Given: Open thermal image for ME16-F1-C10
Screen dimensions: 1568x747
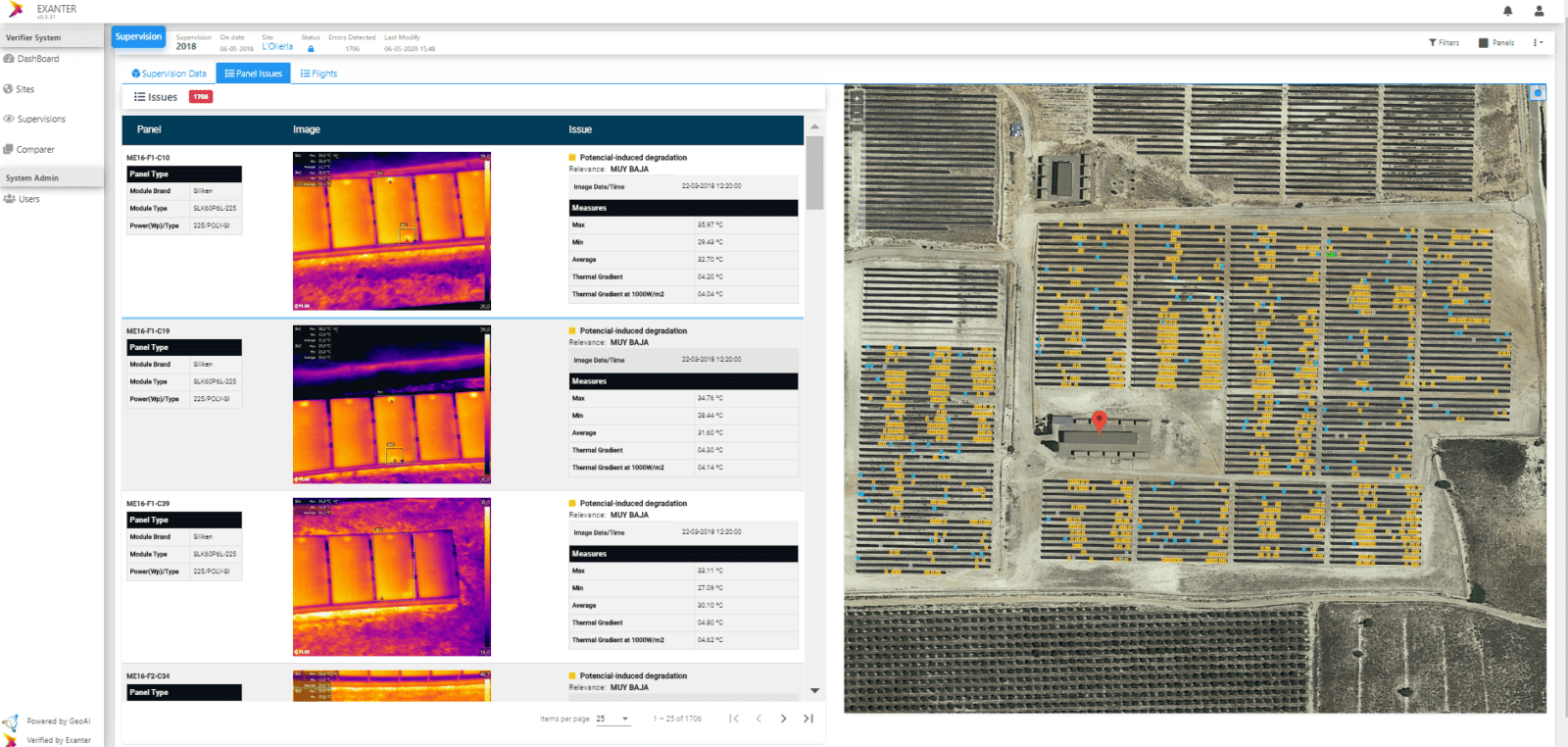Looking at the screenshot, I should click(x=392, y=231).
